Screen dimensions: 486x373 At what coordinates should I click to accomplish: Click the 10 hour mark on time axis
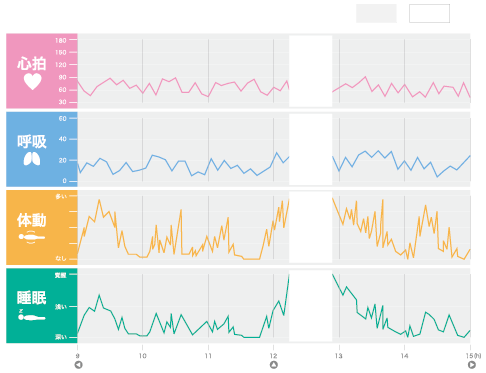[143, 356]
